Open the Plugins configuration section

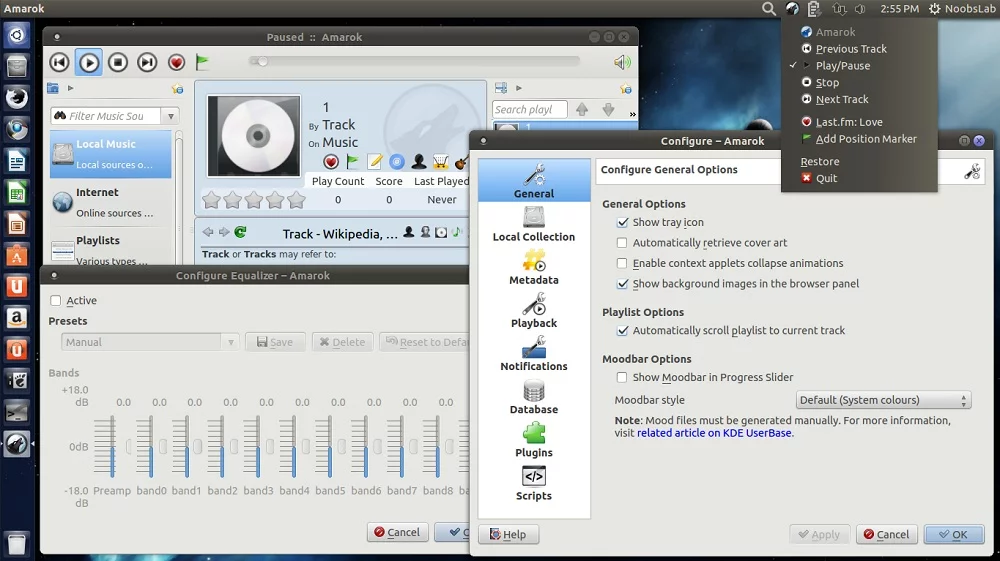tap(534, 440)
